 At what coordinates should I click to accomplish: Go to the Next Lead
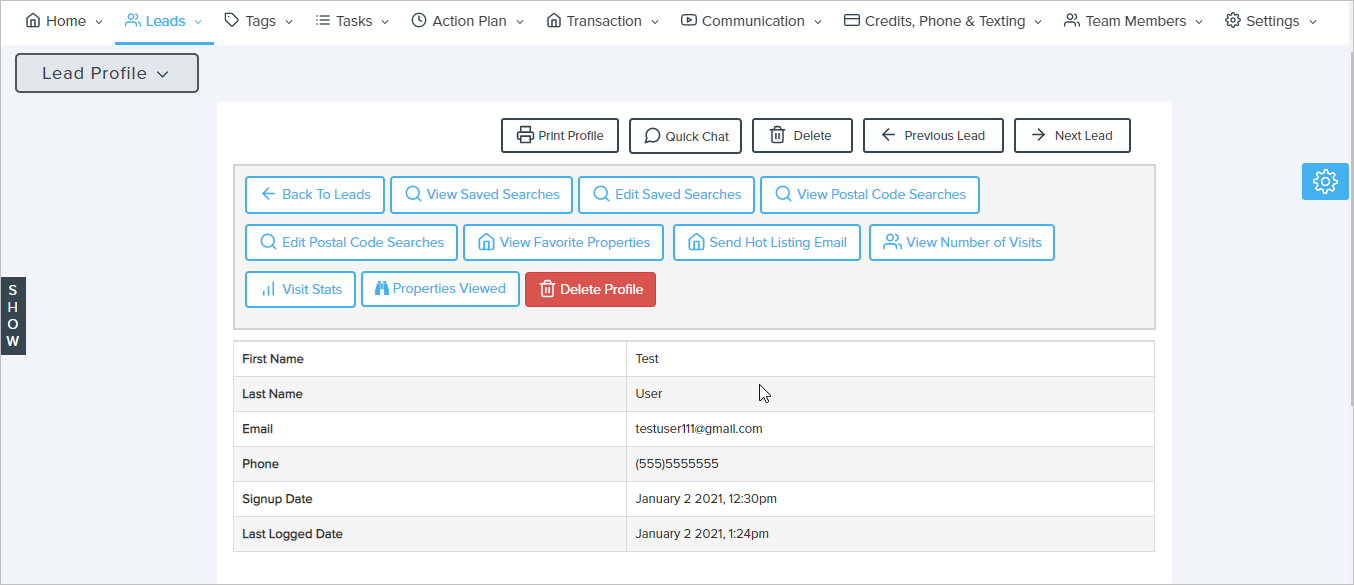[1072, 136]
